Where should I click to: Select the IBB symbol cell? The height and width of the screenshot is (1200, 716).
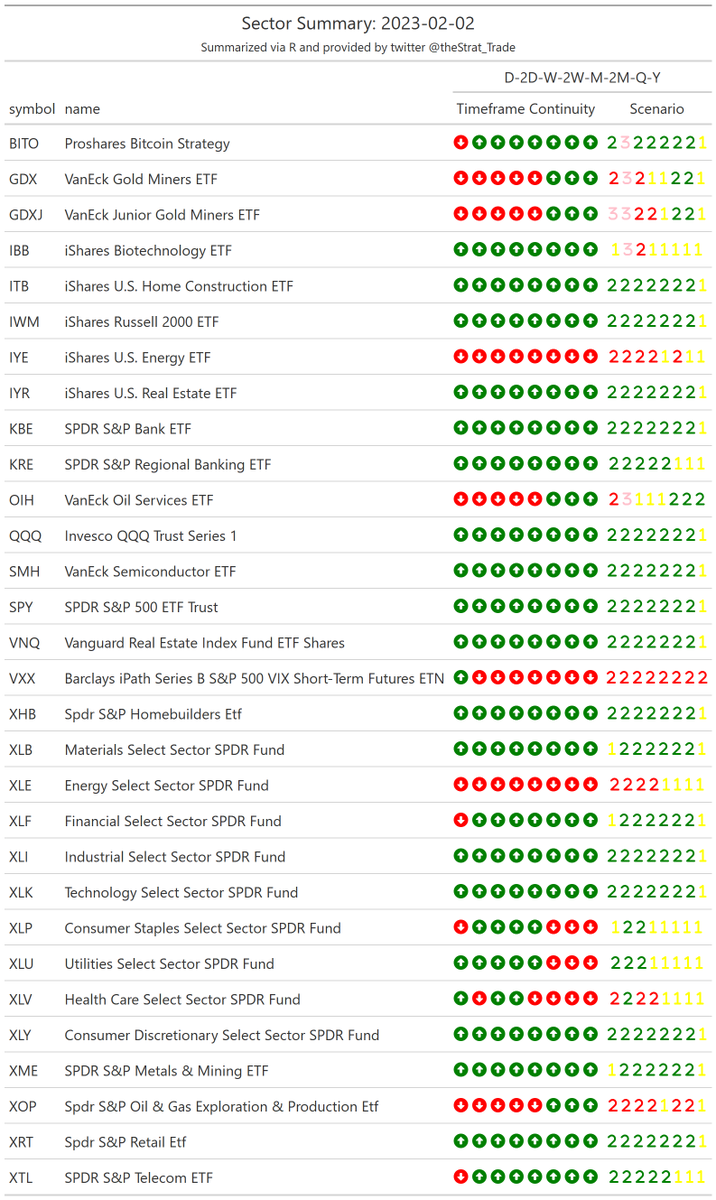coord(20,250)
